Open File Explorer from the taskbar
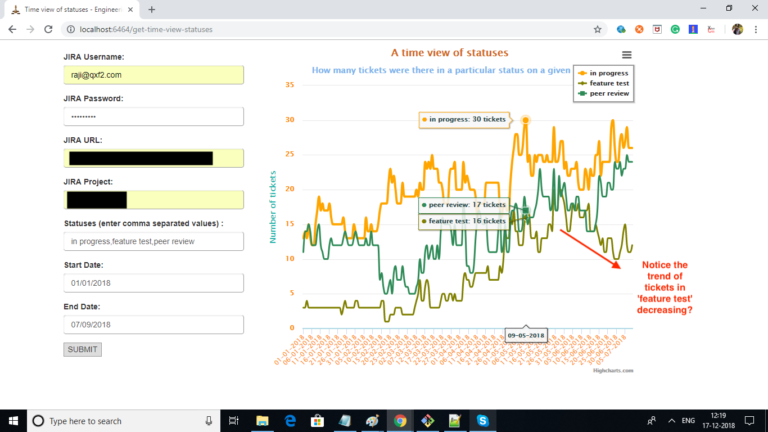This screenshot has height=432, width=768. coord(262,421)
